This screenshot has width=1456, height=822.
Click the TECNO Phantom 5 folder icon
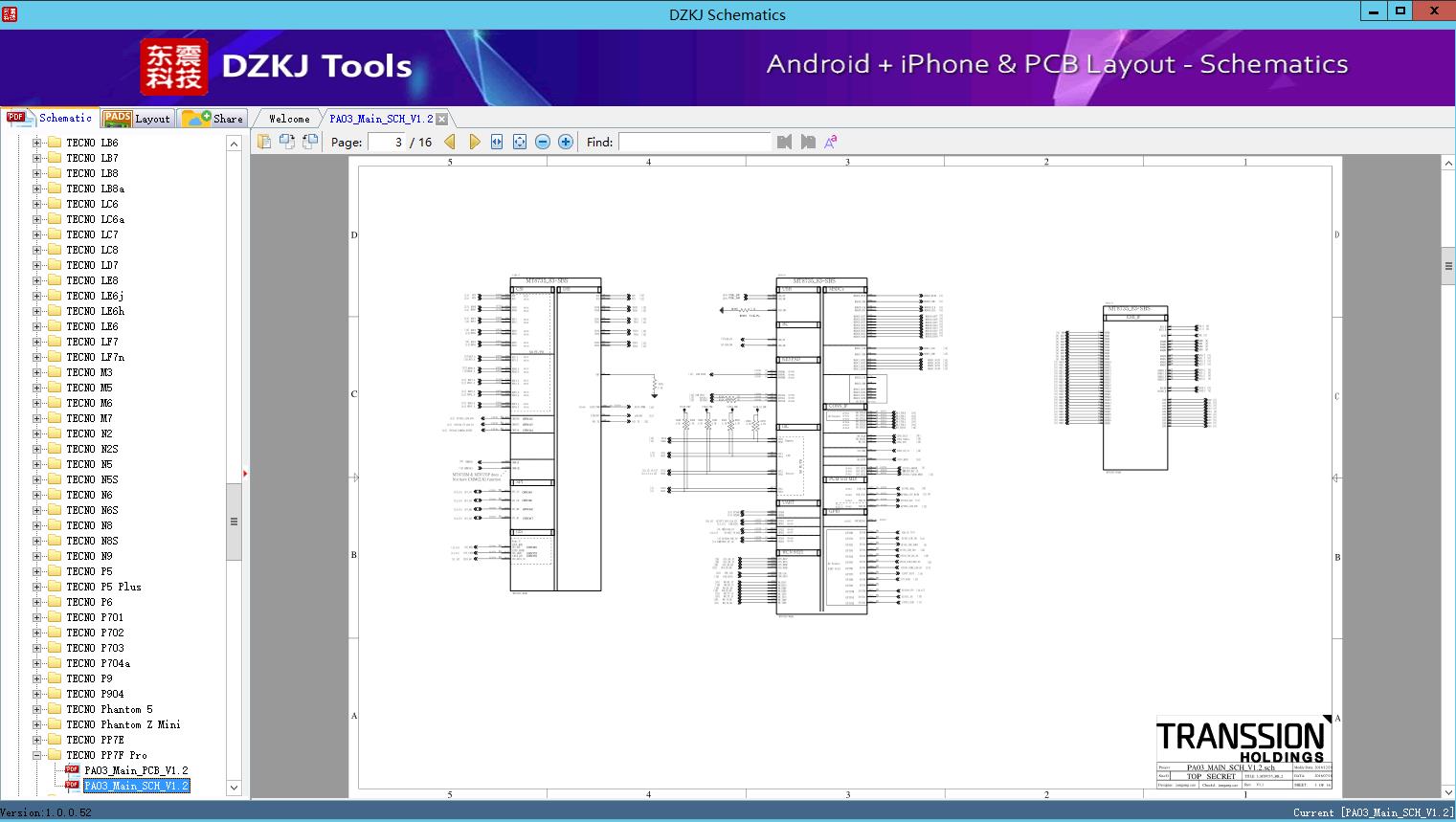[55, 709]
